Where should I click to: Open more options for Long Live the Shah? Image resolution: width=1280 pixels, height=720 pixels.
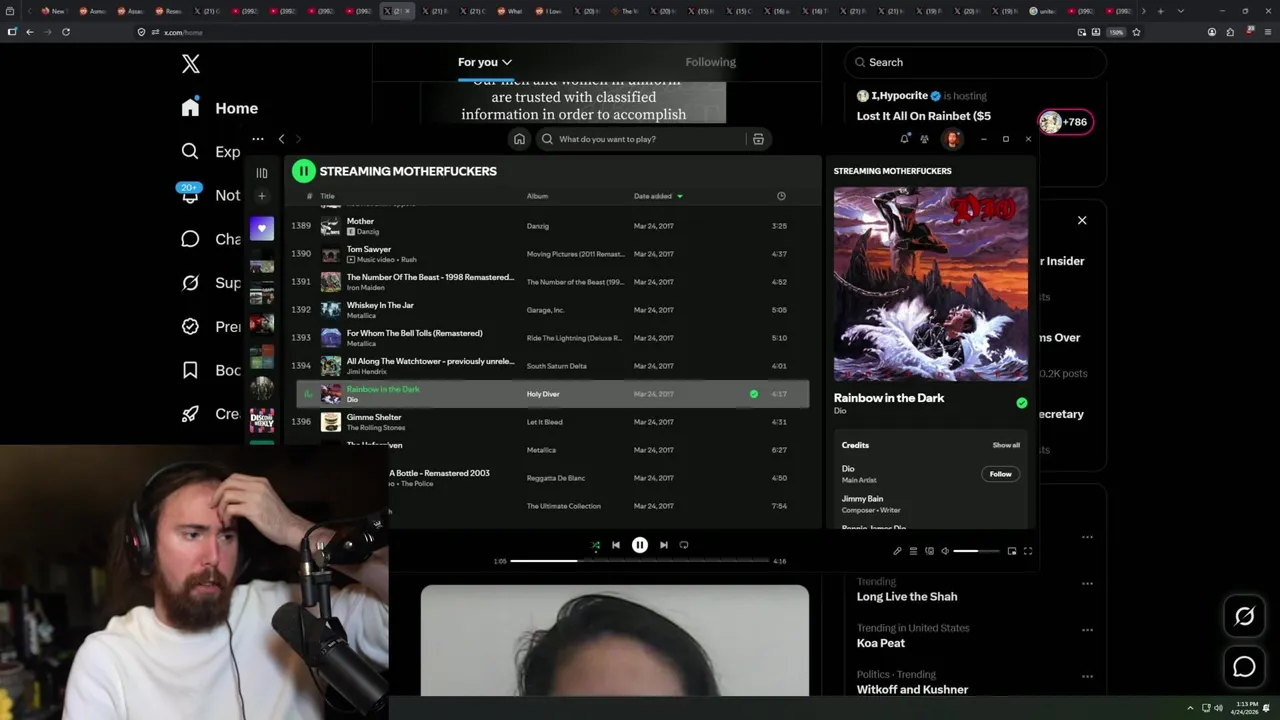pyautogui.click(x=1087, y=583)
